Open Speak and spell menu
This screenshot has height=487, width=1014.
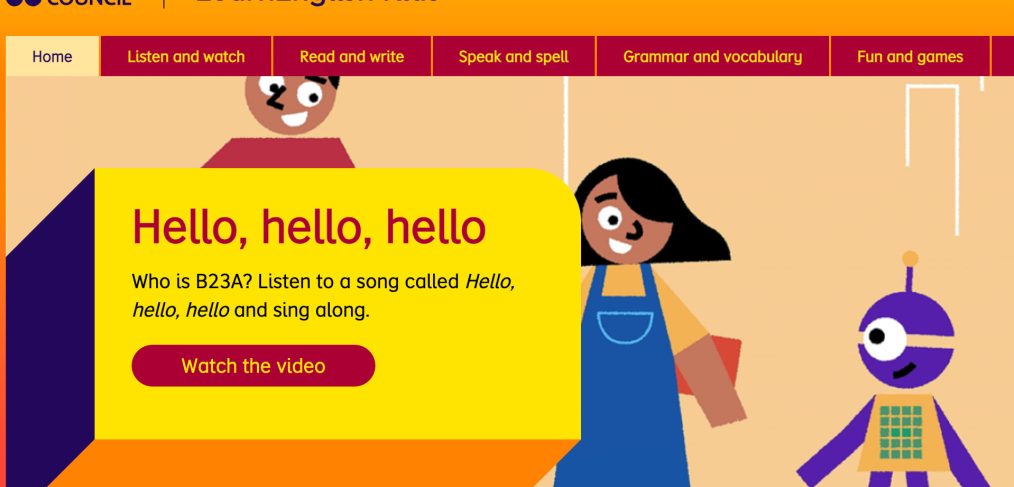[513, 56]
